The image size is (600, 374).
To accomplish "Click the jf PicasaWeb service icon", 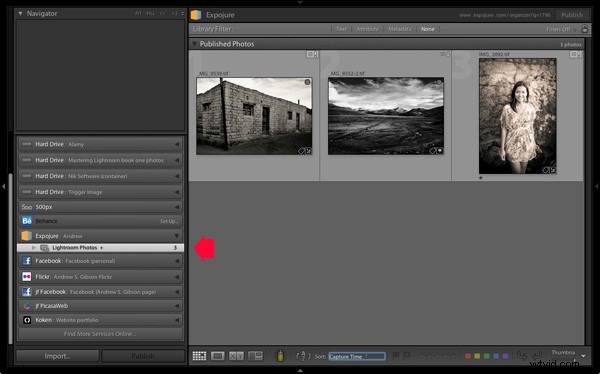I will tap(27, 306).
